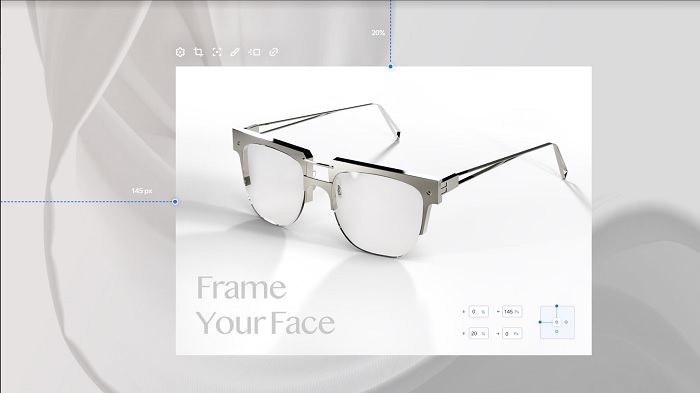Viewport: 700px width, 393px height.
Task: Click the blue handle on image's left edge
Action: 175,202
